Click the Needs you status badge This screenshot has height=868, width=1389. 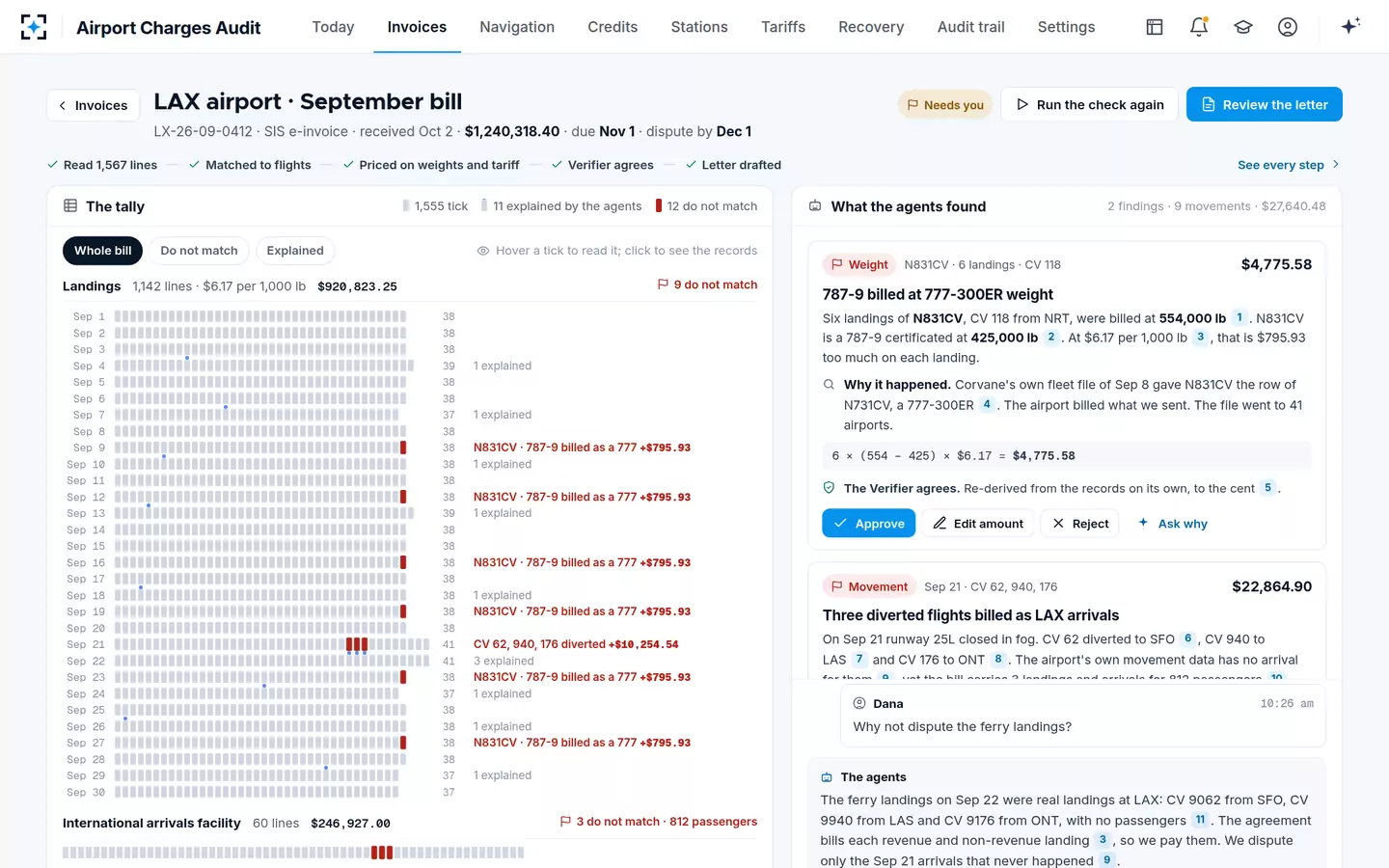click(945, 105)
